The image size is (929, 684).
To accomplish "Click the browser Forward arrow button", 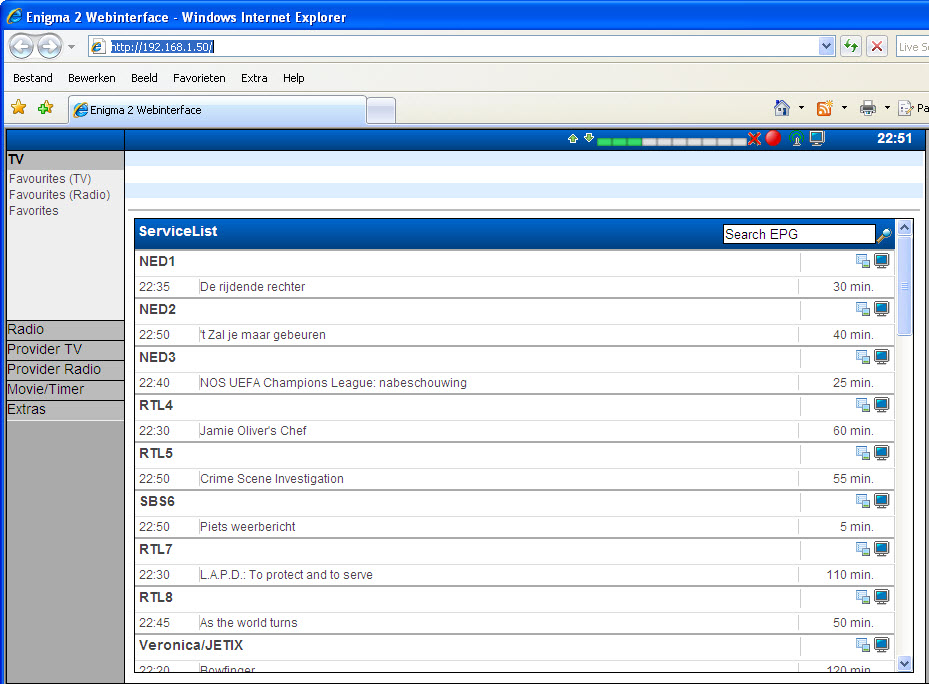I will coord(49,46).
